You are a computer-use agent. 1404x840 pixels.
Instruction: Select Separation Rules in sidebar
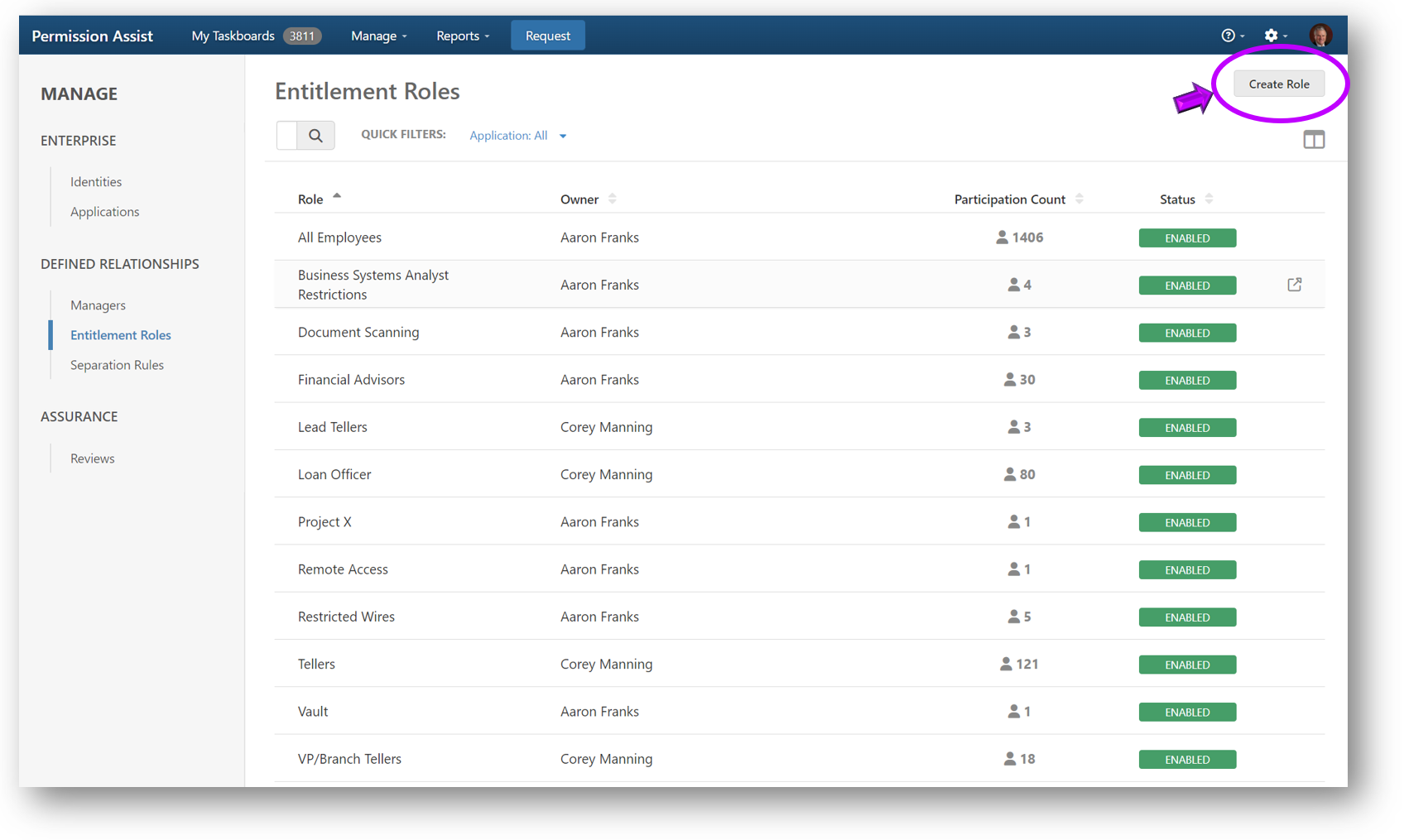click(117, 365)
